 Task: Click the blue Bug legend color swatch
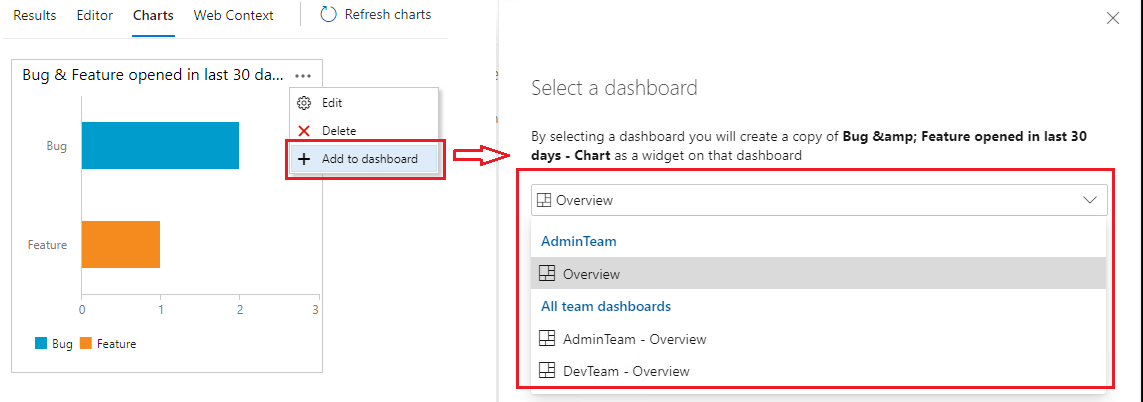pyautogui.click(x=41, y=344)
